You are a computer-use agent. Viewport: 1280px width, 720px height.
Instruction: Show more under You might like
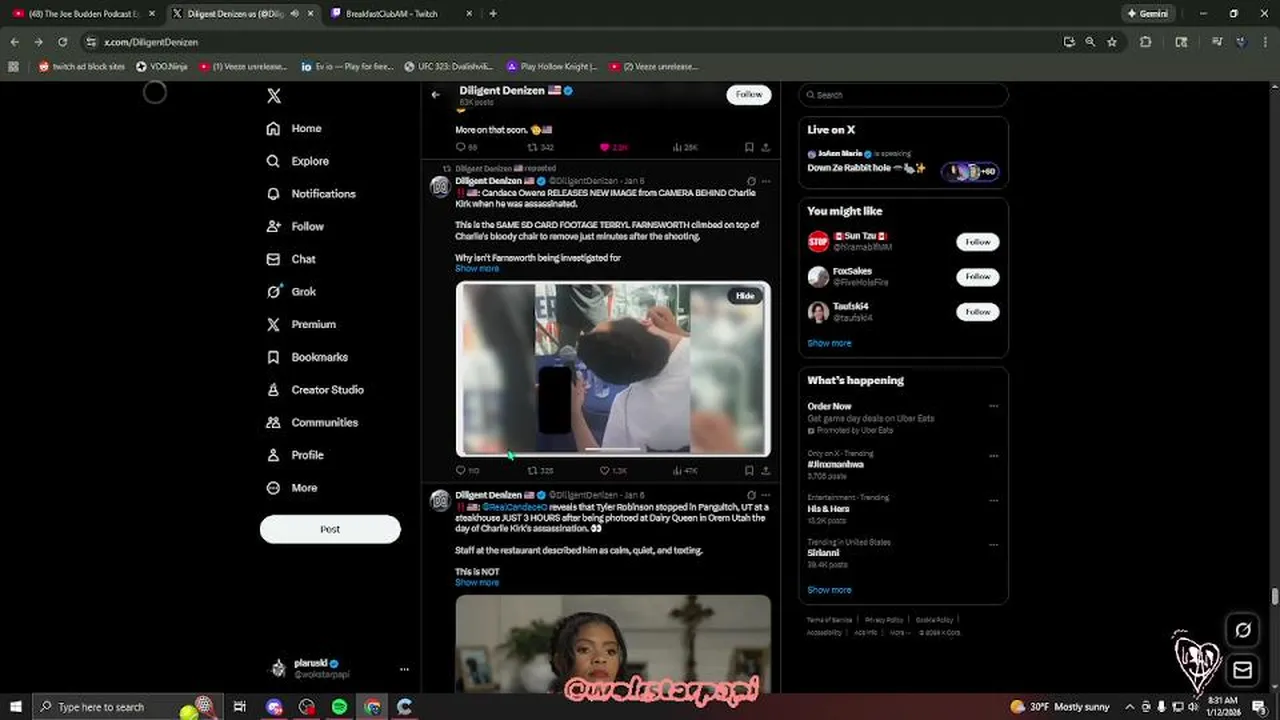[x=829, y=343]
